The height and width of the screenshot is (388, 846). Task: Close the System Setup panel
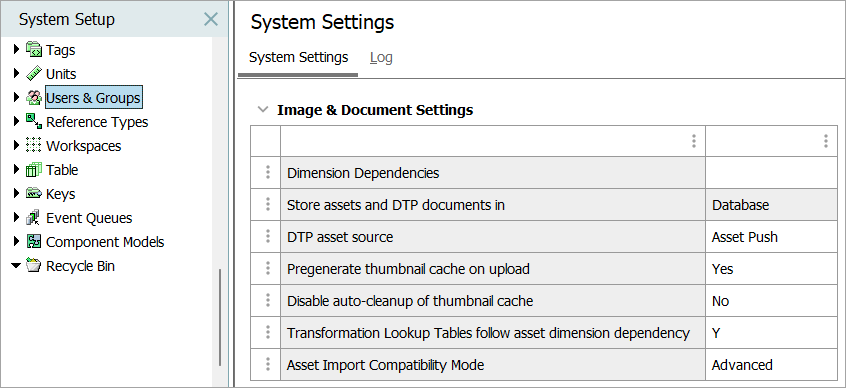tap(210, 19)
